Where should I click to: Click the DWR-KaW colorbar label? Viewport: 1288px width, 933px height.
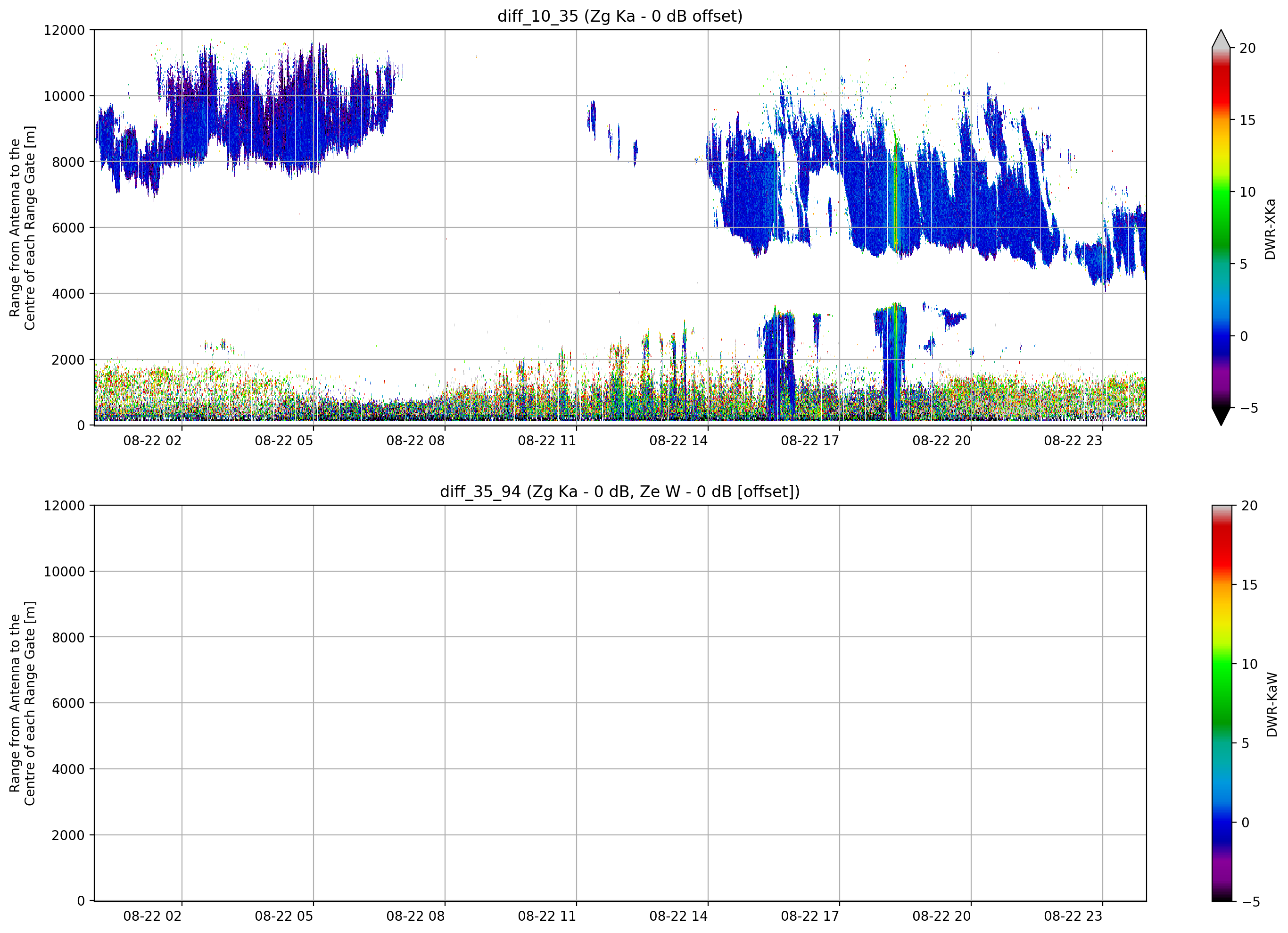tap(1272, 705)
